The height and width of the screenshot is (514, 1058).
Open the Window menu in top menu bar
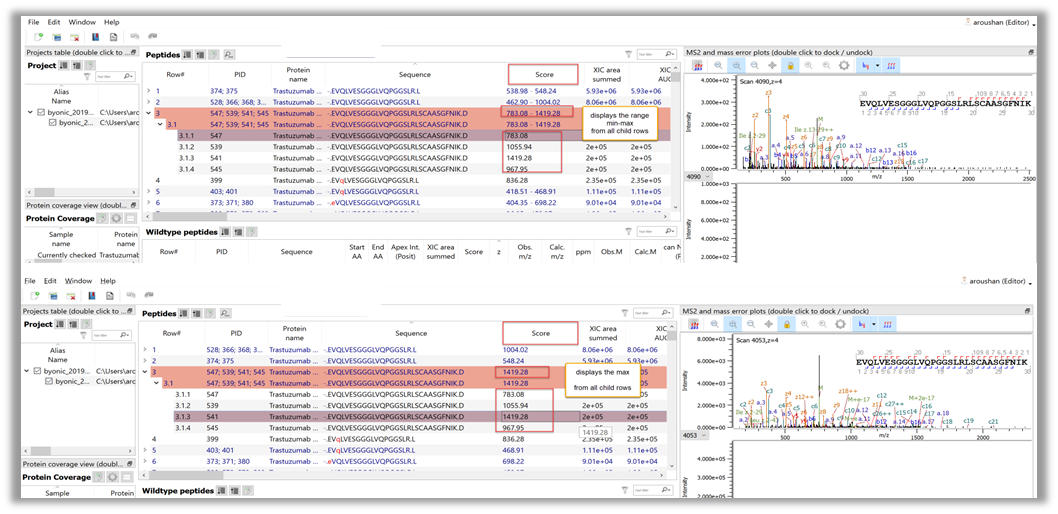click(x=82, y=21)
